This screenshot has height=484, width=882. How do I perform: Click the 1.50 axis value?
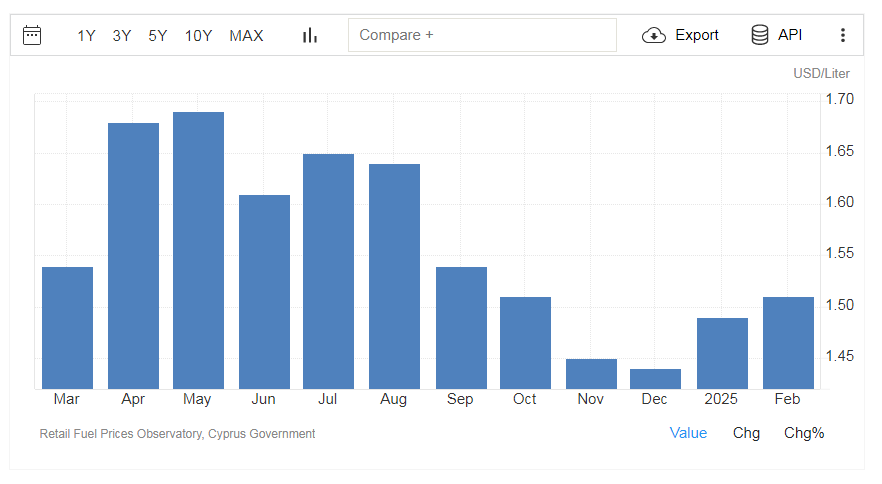click(x=839, y=305)
